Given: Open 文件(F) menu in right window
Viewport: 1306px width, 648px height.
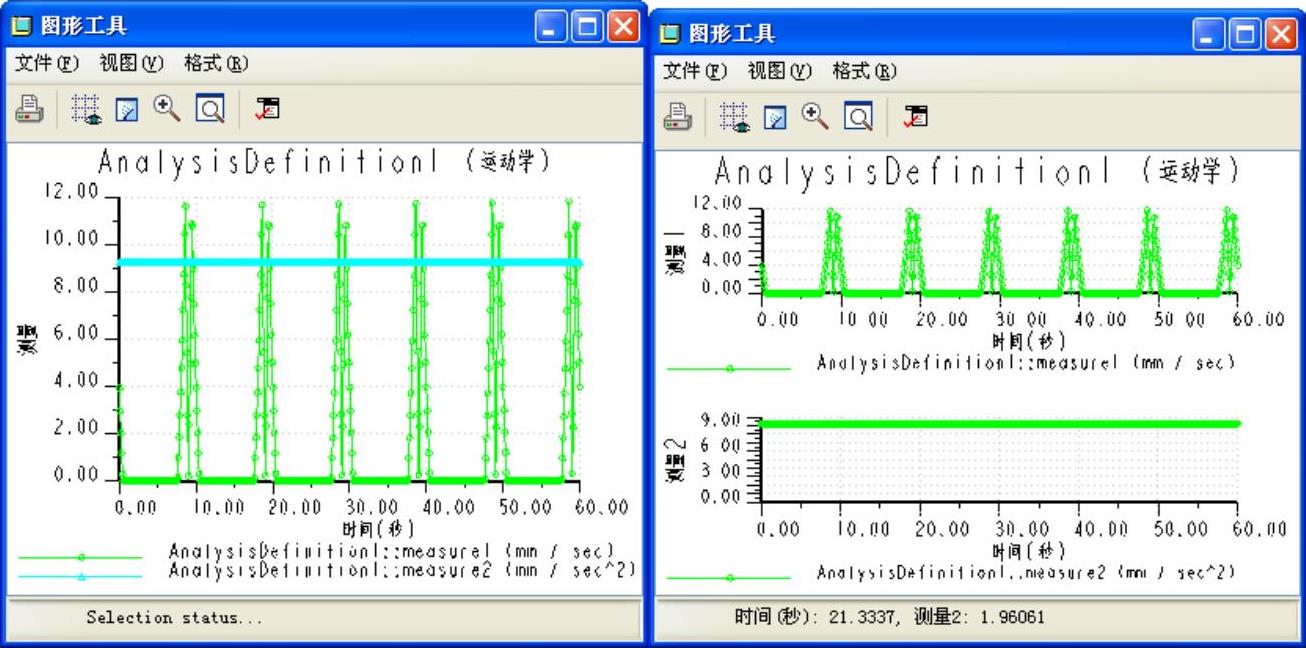Looking at the screenshot, I should point(695,72).
